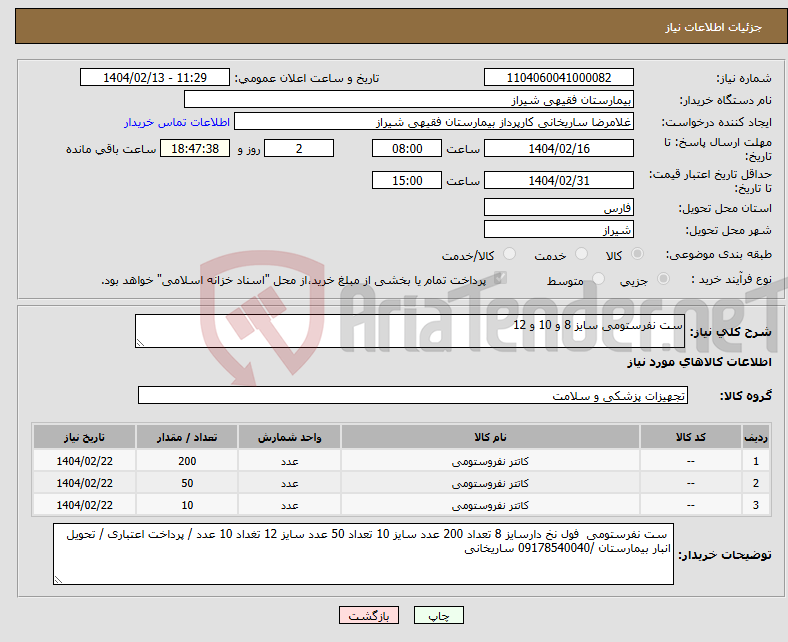Image resolution: width=788 pixels, height=642 pixels.
Task: Click the date 1404/02/22 in row 1
Action: tap(84, 461)
